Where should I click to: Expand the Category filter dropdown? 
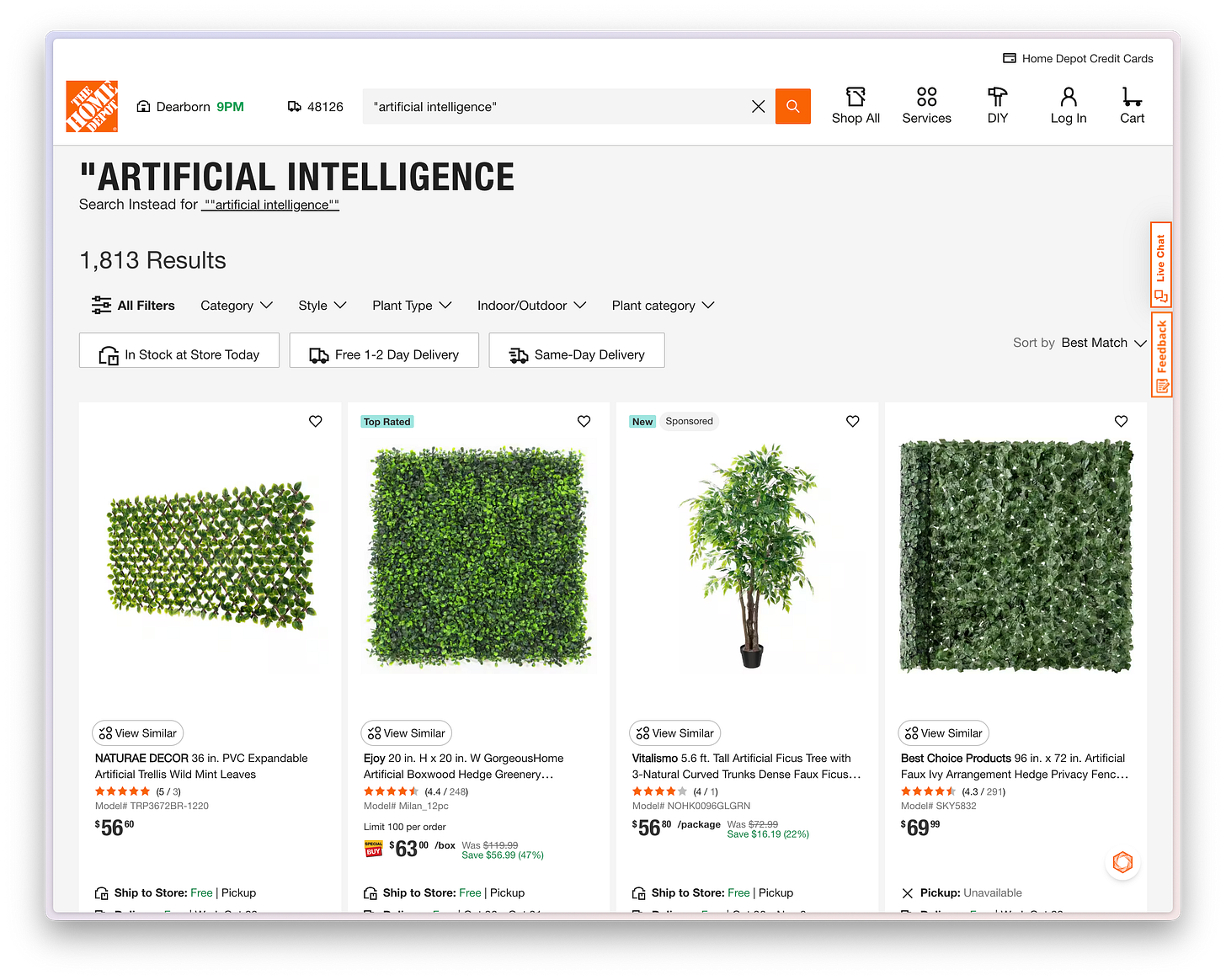point(236,306)
